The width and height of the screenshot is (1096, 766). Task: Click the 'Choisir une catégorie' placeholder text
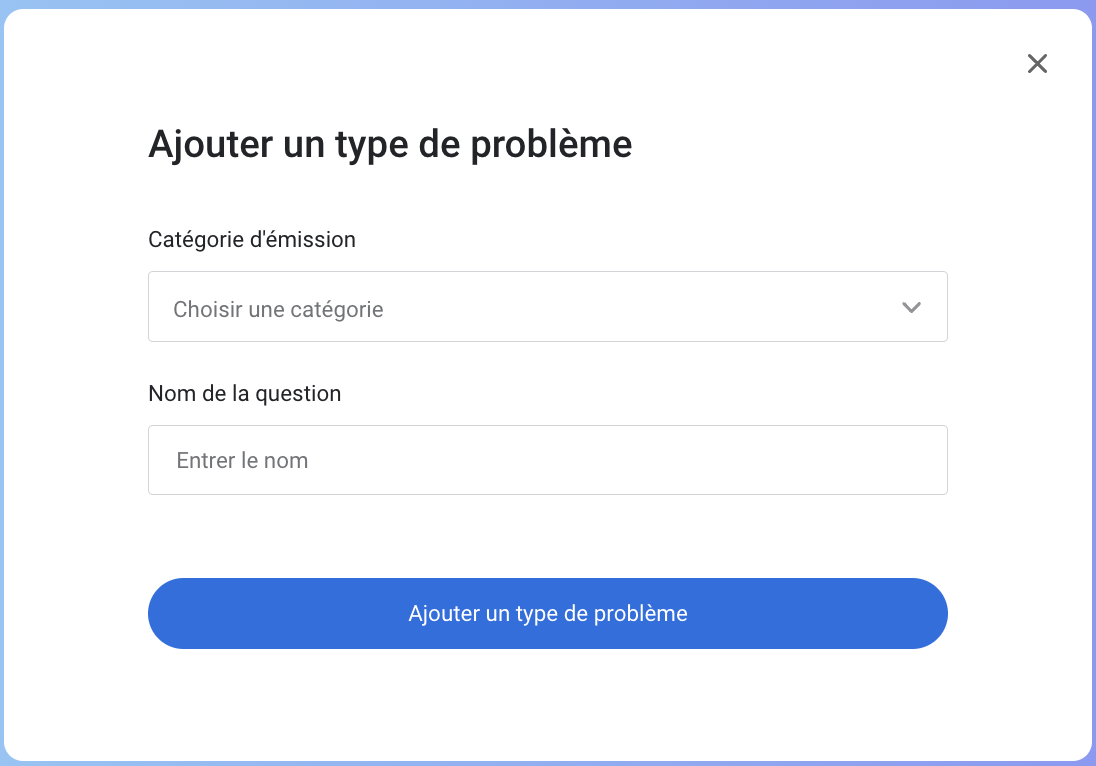278,310
